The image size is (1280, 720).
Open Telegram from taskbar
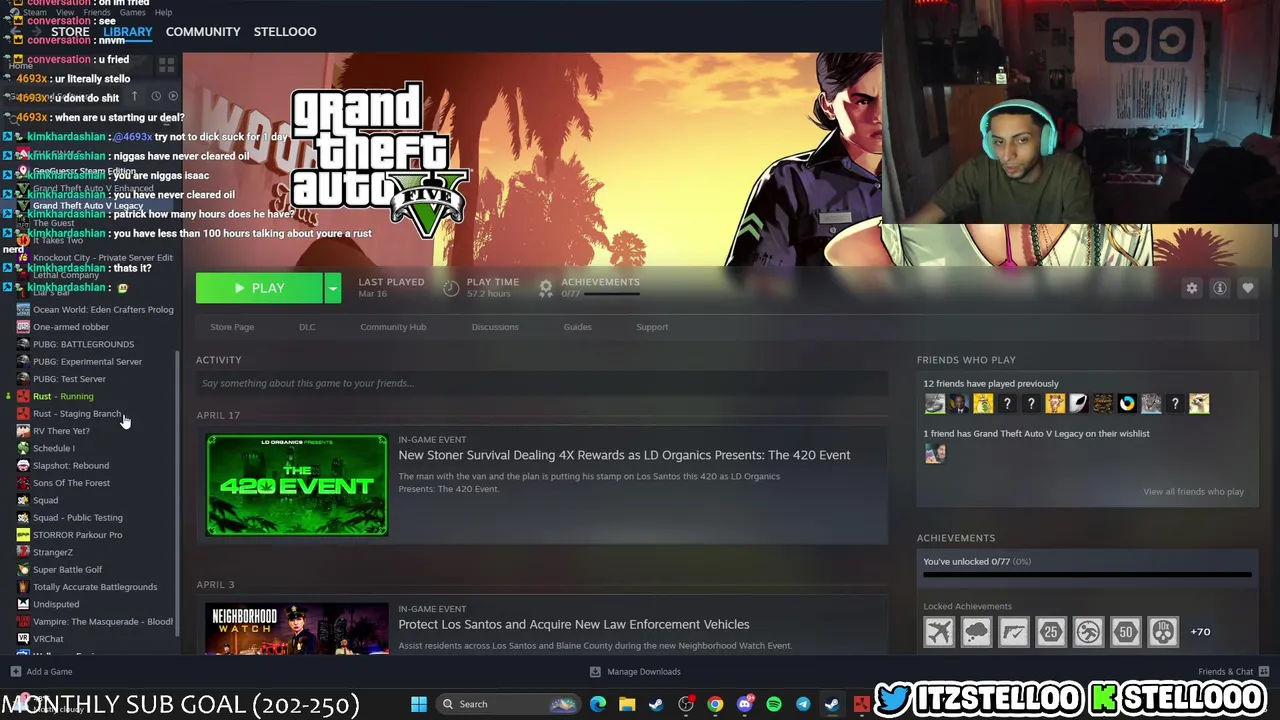[x=803, y=704]
